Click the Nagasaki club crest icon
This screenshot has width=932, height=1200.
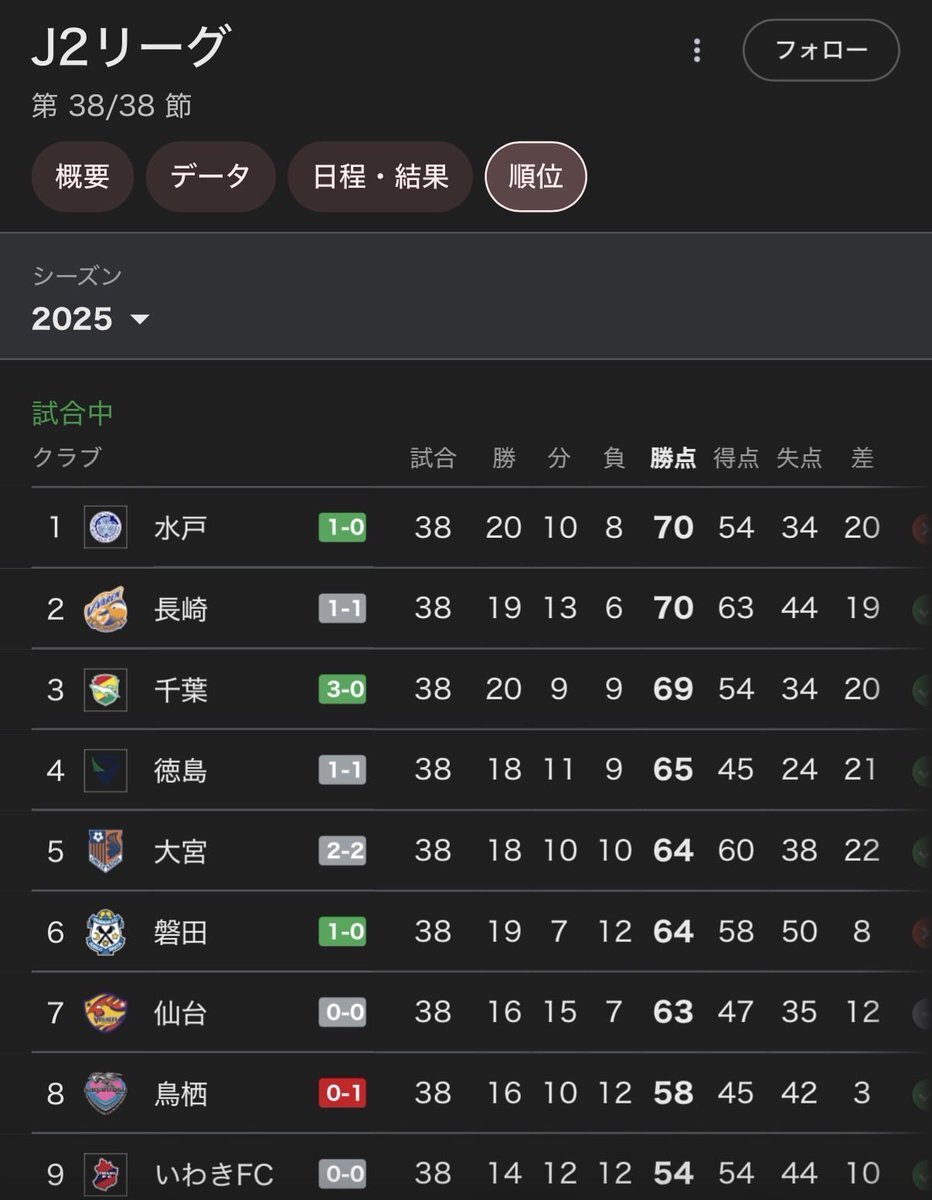[105, 608]
